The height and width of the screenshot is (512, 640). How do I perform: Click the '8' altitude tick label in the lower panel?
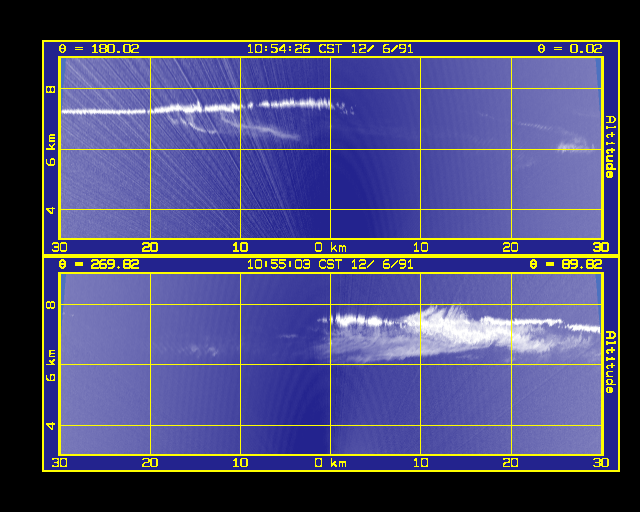pyautogui.click(x=51, y=305)
